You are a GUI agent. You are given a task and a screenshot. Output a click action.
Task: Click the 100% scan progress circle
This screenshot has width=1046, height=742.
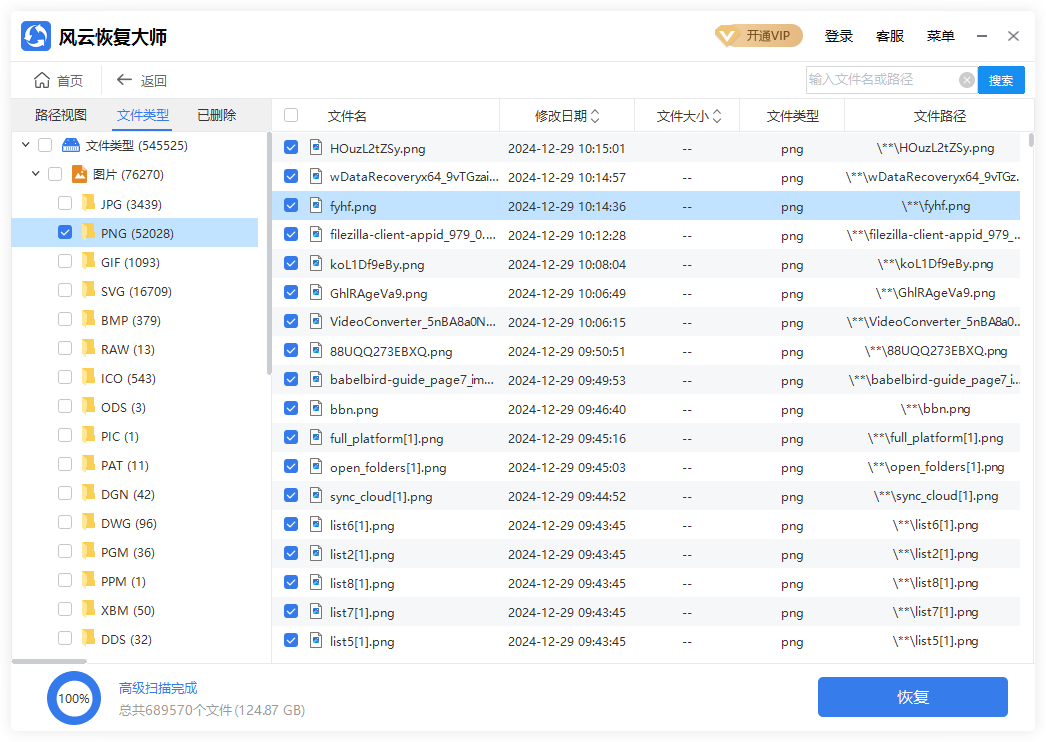click(73, 697)
